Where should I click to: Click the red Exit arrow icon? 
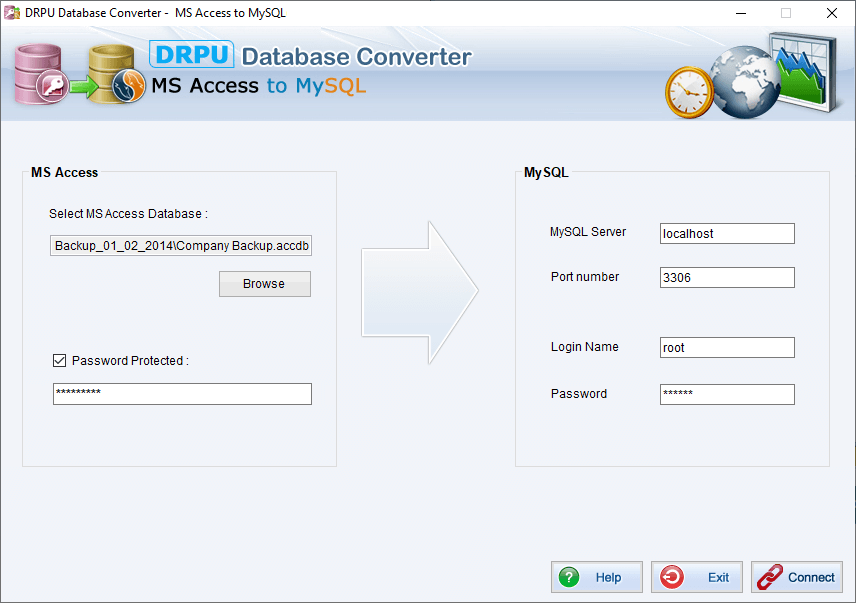pyautogui.click(x=671, y=577)
